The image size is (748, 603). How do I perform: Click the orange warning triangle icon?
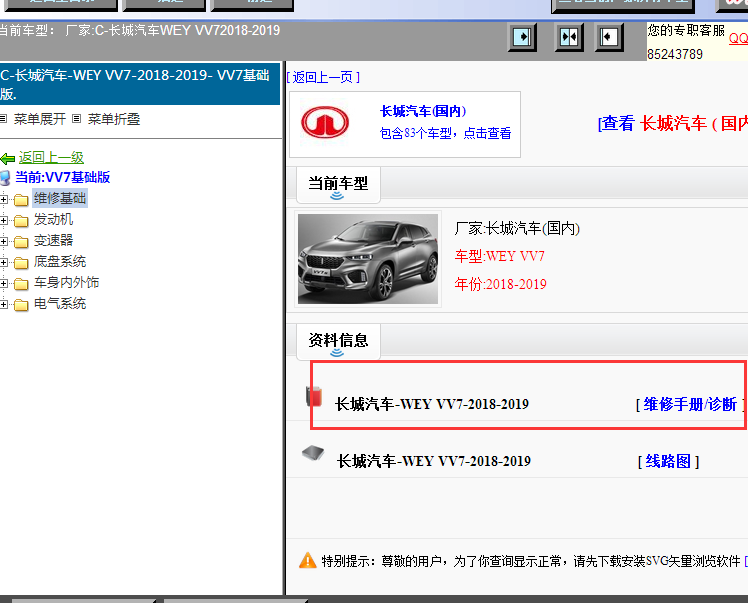(x=308, y=560)
